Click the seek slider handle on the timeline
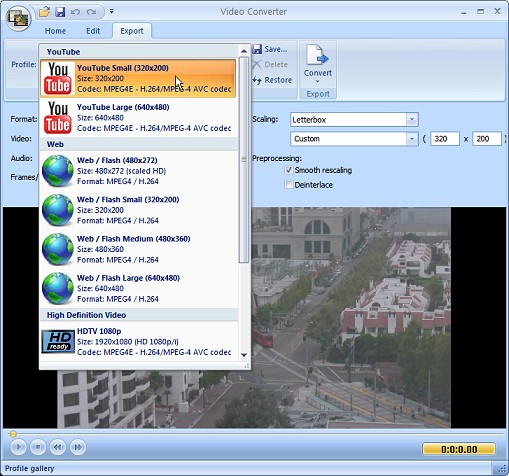Screen dimensions: 509x476 13,434
